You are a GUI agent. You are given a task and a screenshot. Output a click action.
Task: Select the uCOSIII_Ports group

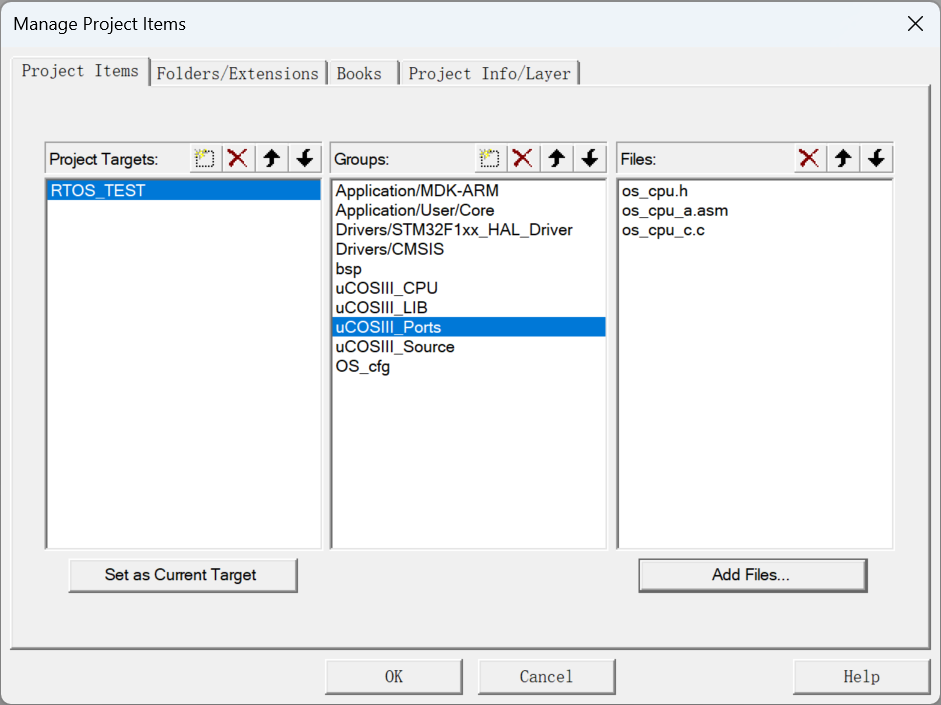pos(469,327)
